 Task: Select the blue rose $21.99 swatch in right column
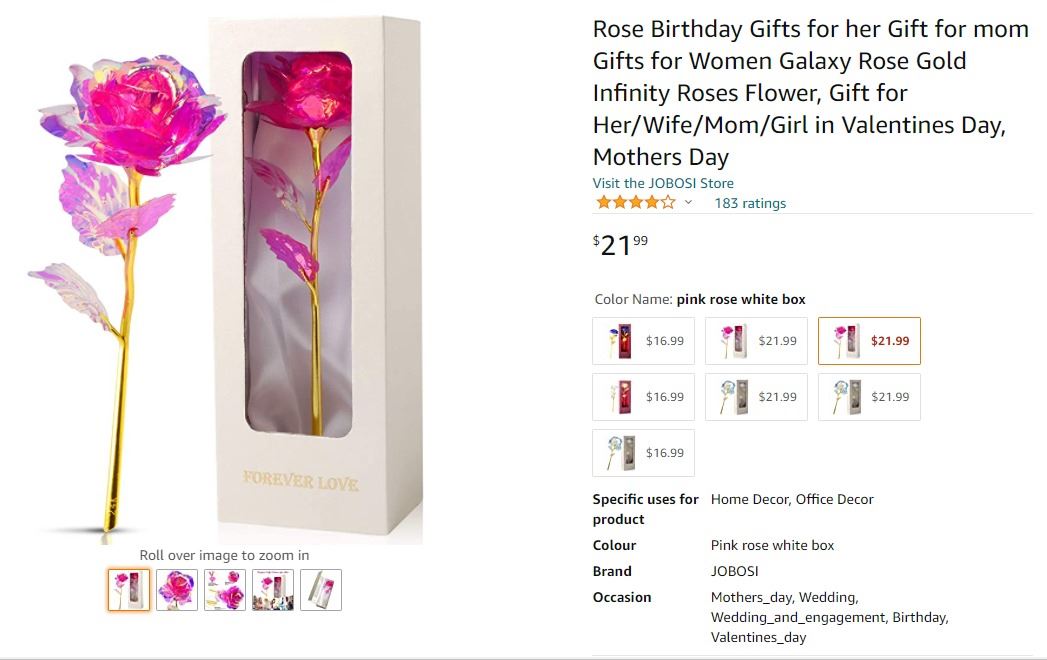(x=869, y=397)
